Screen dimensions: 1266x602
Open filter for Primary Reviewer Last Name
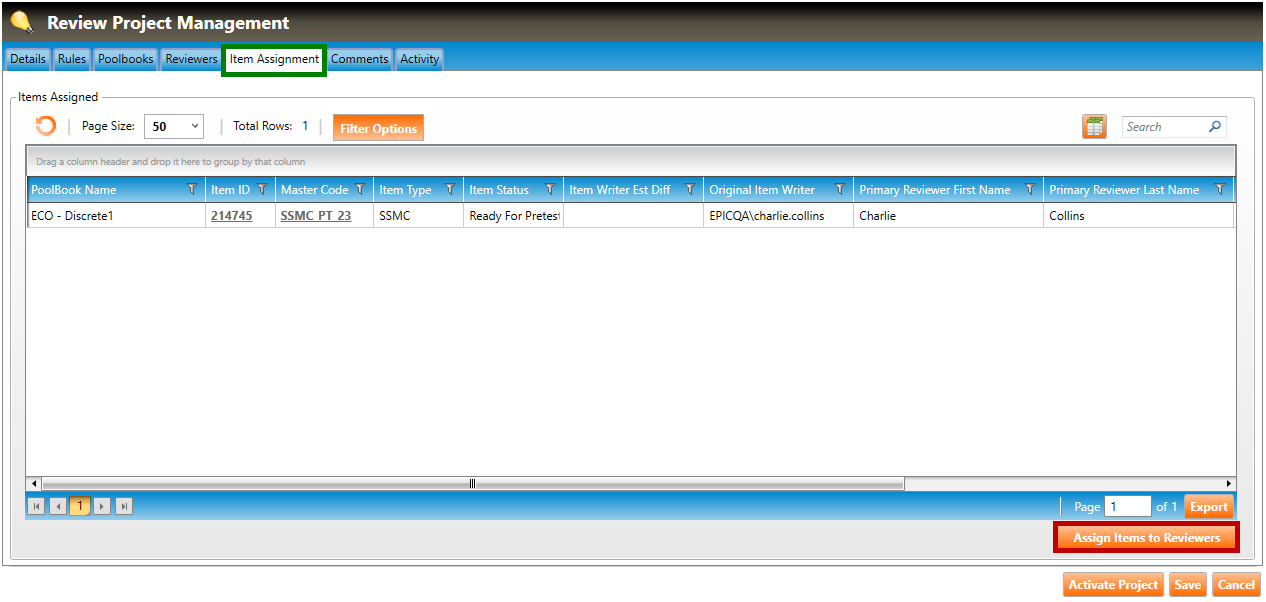(x=1220, y=190)
